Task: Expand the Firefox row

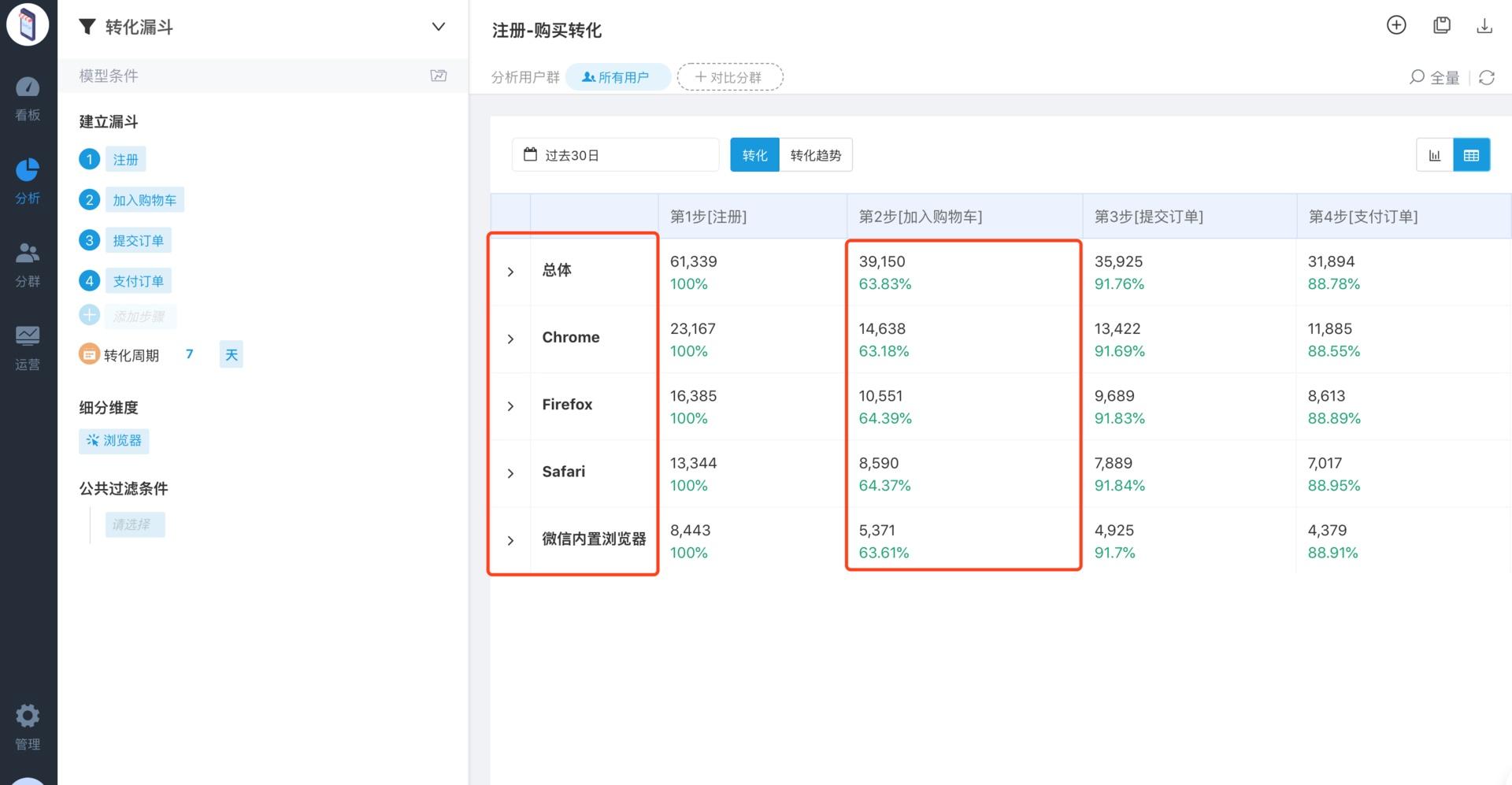Action: pos(510,406)
